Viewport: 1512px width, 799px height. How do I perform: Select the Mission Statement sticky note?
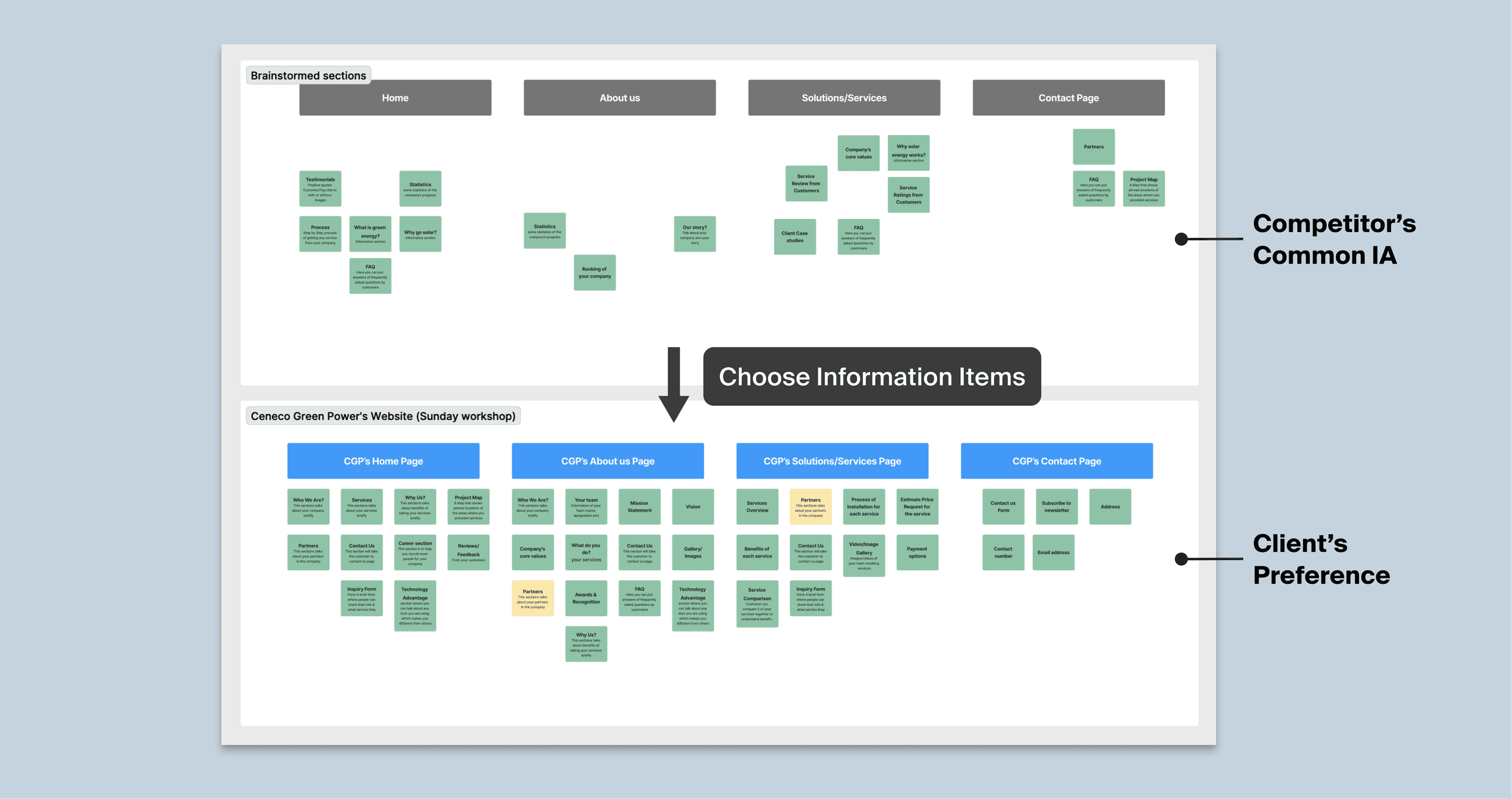pos(639,506)
